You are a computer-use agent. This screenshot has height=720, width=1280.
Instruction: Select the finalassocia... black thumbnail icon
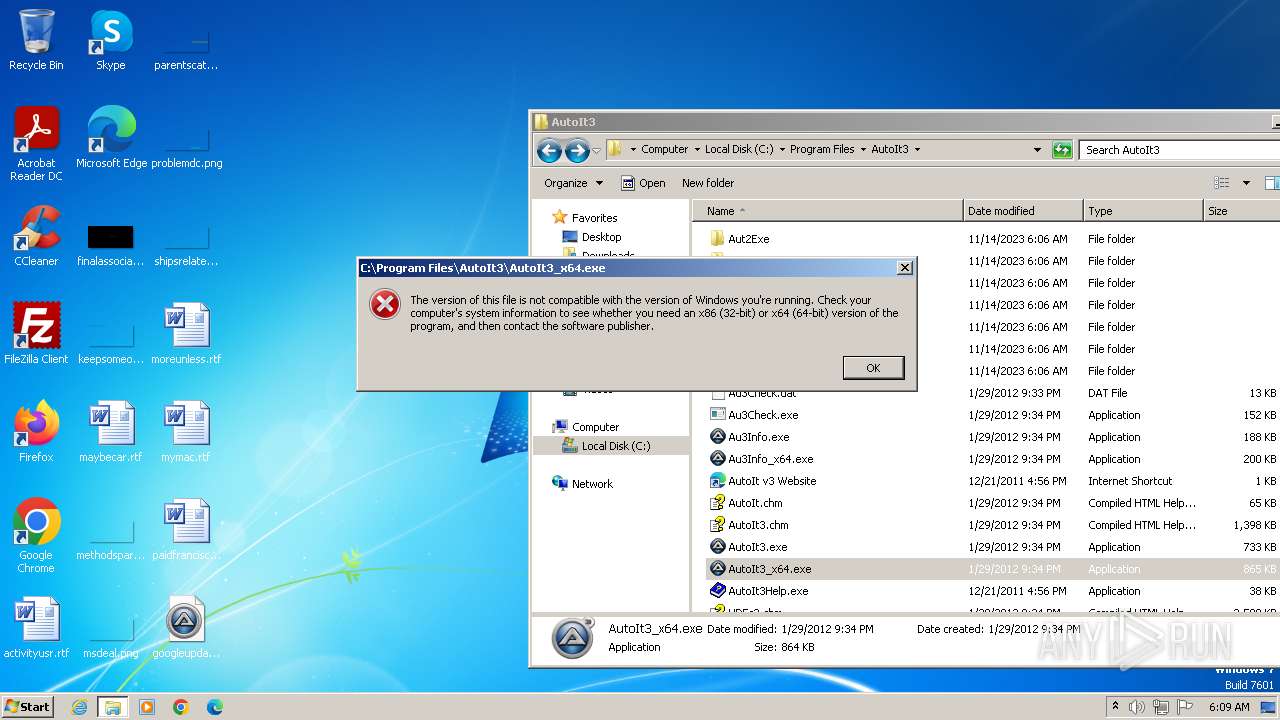(111, 246)
